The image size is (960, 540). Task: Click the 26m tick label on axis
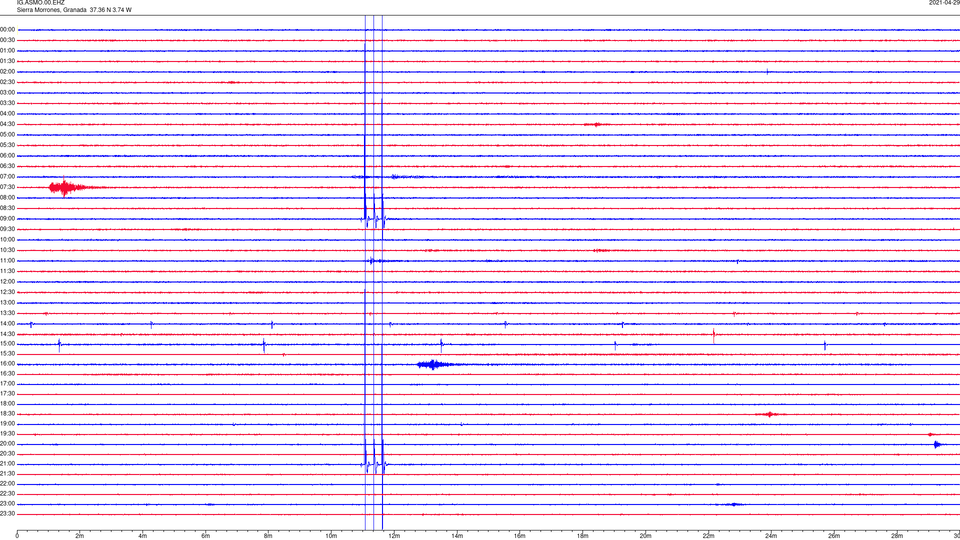(x=834, y=536)
